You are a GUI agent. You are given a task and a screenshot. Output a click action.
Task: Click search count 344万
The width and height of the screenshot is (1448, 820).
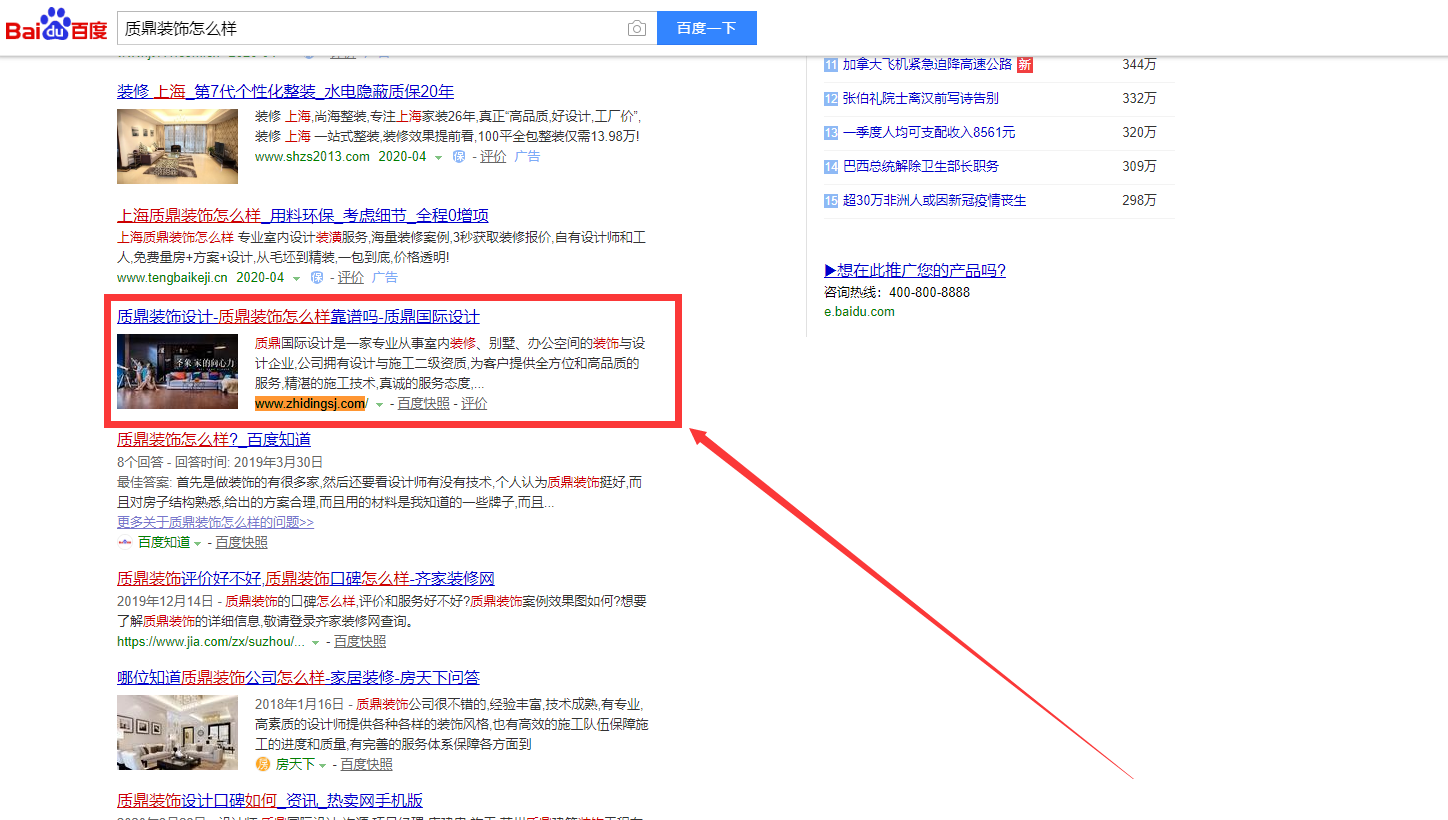click(1139, 65)
